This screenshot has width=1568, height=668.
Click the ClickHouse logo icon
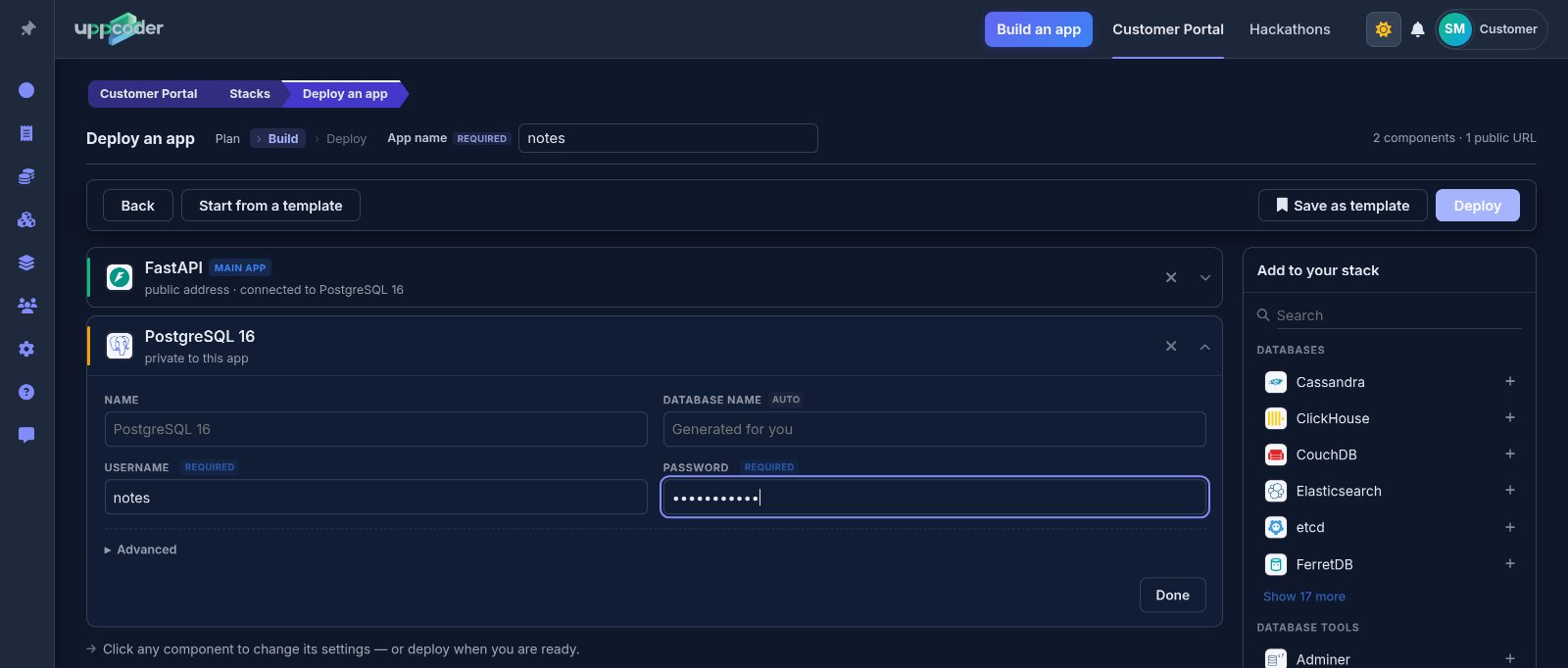[1276, 418]
